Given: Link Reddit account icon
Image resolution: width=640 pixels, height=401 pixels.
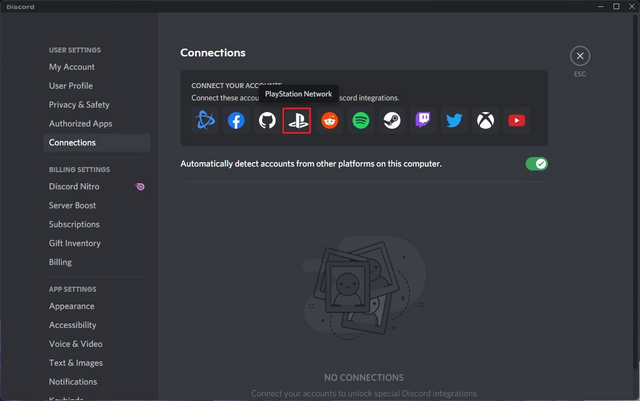Looking at the screenshot, I should (x=329, y=120).
